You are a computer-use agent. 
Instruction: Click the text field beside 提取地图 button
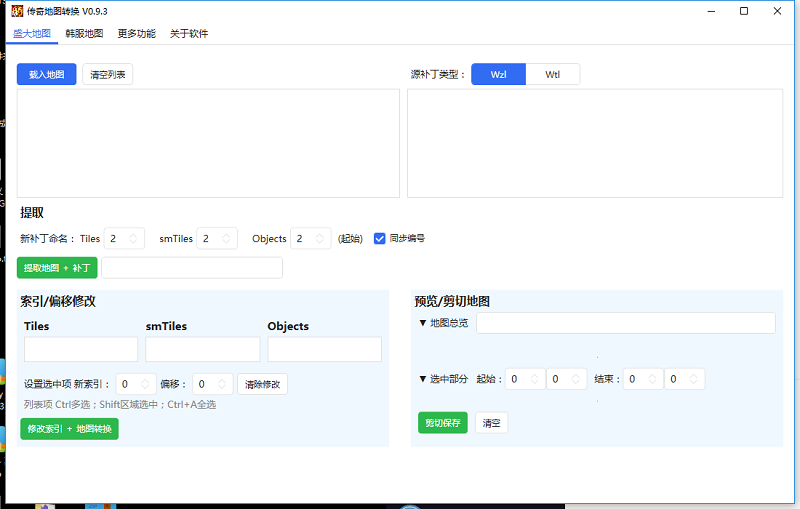tap(192, 268)
